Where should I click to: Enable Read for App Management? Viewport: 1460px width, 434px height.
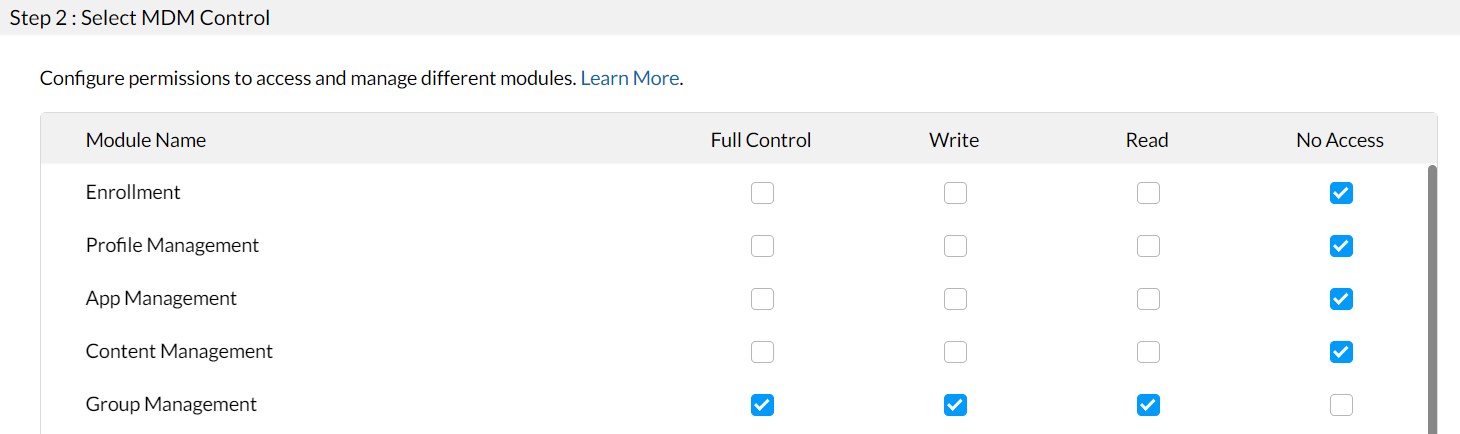1148,299
